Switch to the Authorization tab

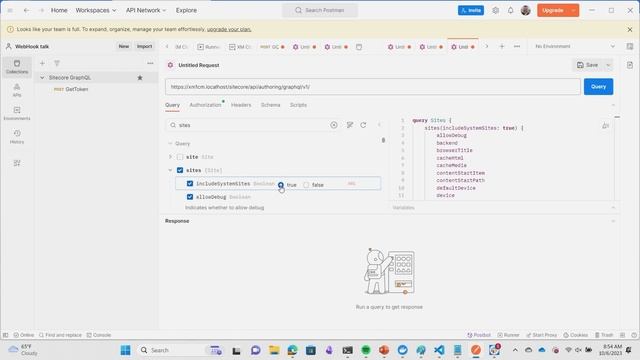[205, 105]
